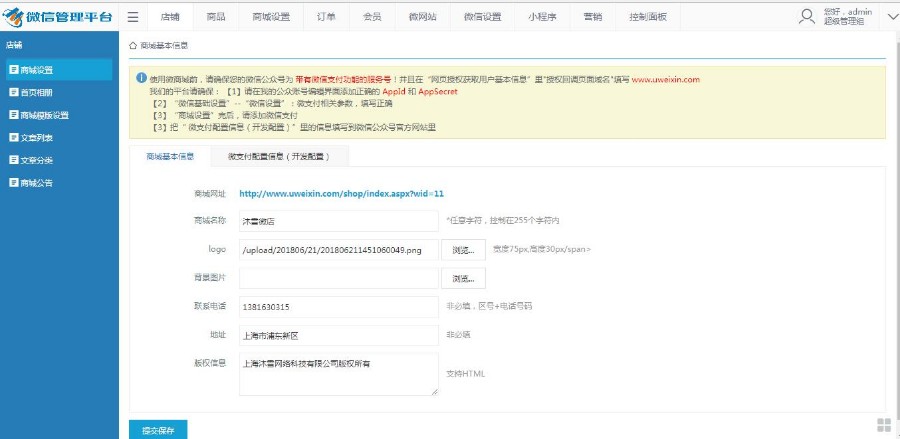Click the blue info icon in notice
Screen dimensions: 900x439
coord(141,77)
